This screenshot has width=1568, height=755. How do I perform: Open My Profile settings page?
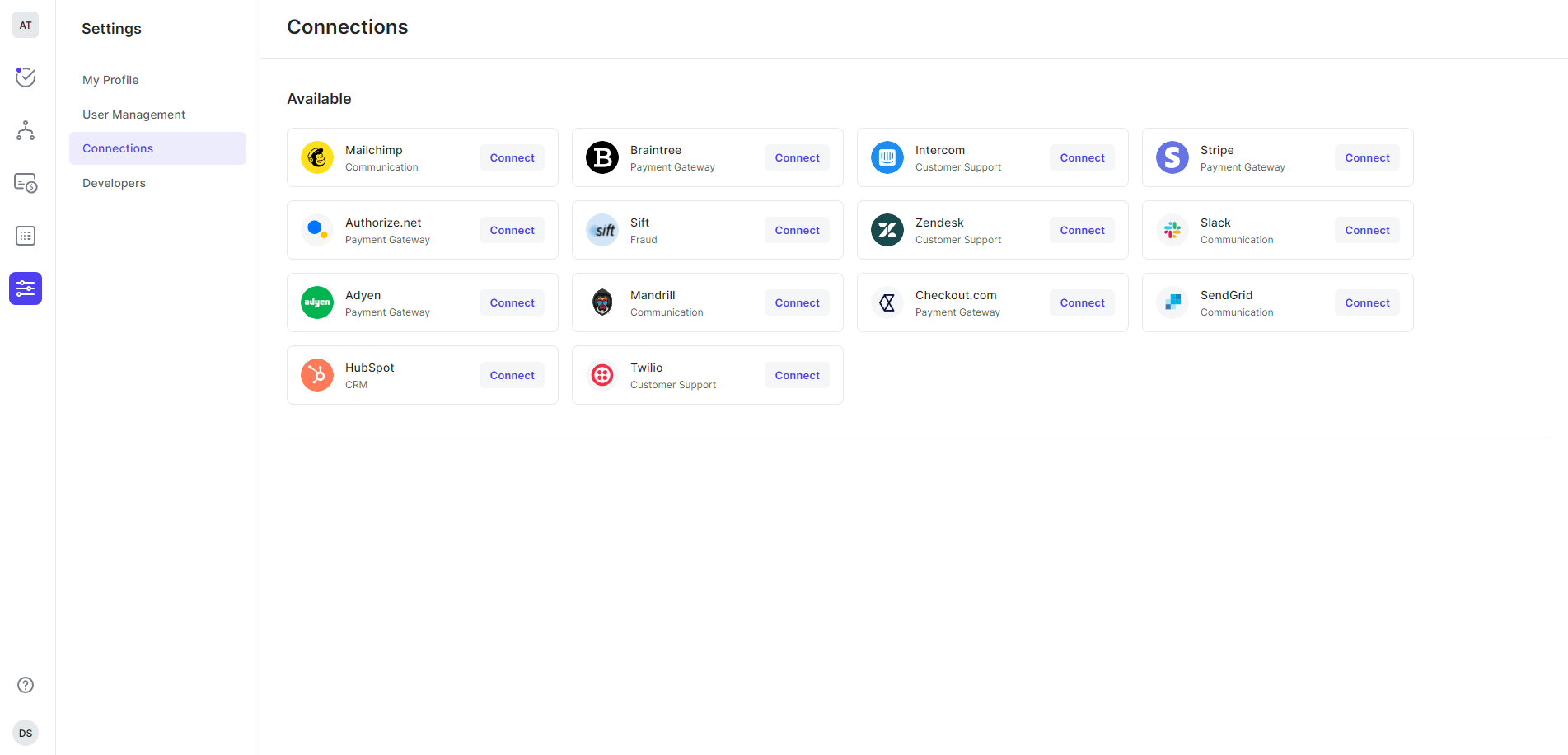coord(110,80)
